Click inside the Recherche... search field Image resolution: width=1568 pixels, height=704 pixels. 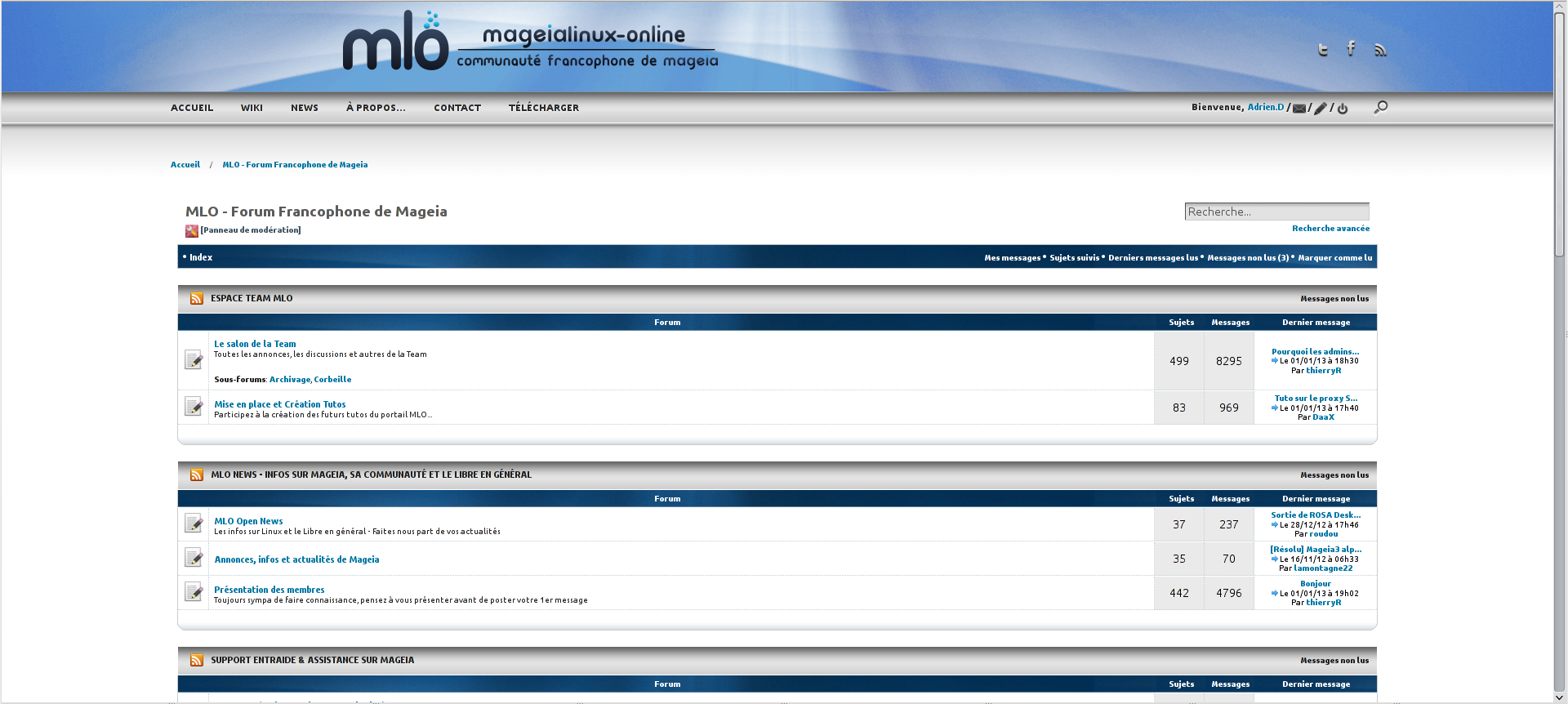point(1276,212)
